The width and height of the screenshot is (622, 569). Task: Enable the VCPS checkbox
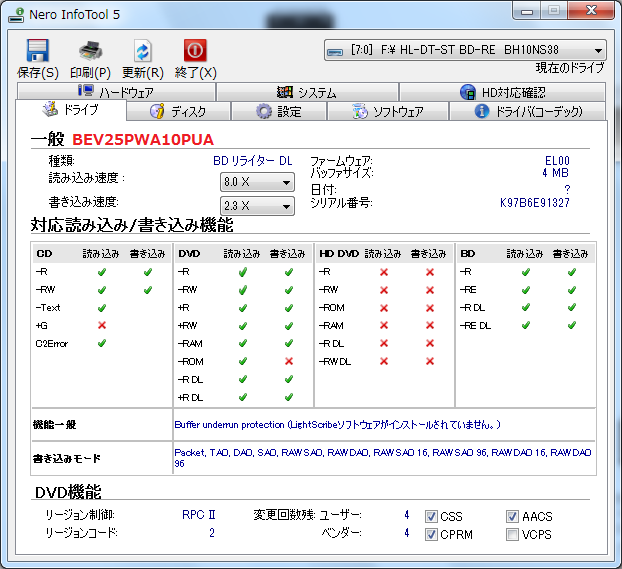point(513,535)
